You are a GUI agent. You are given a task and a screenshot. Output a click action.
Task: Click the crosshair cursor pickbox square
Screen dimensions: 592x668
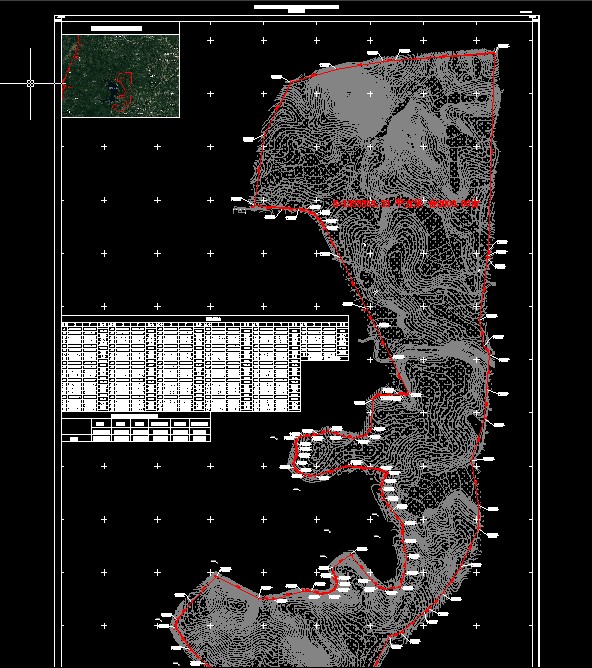(30, 84)
